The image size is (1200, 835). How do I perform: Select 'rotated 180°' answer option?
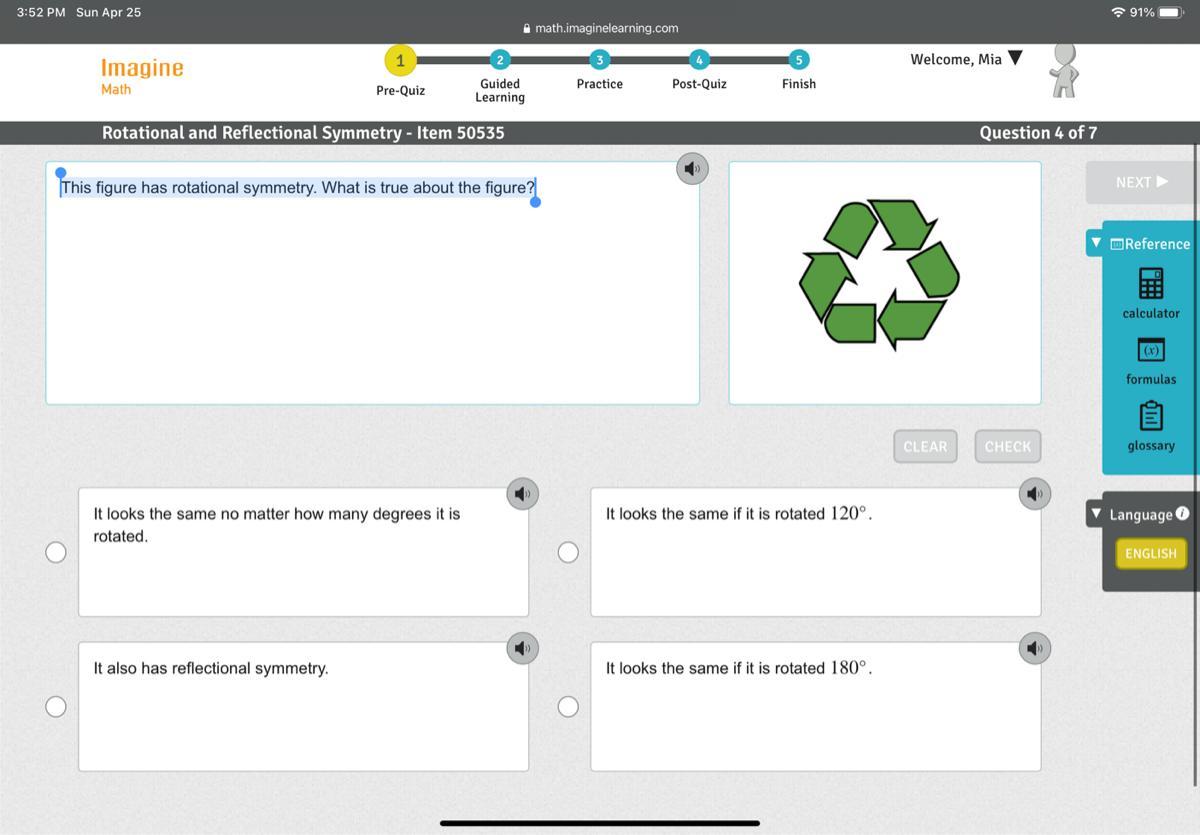(x=568, y=707)
